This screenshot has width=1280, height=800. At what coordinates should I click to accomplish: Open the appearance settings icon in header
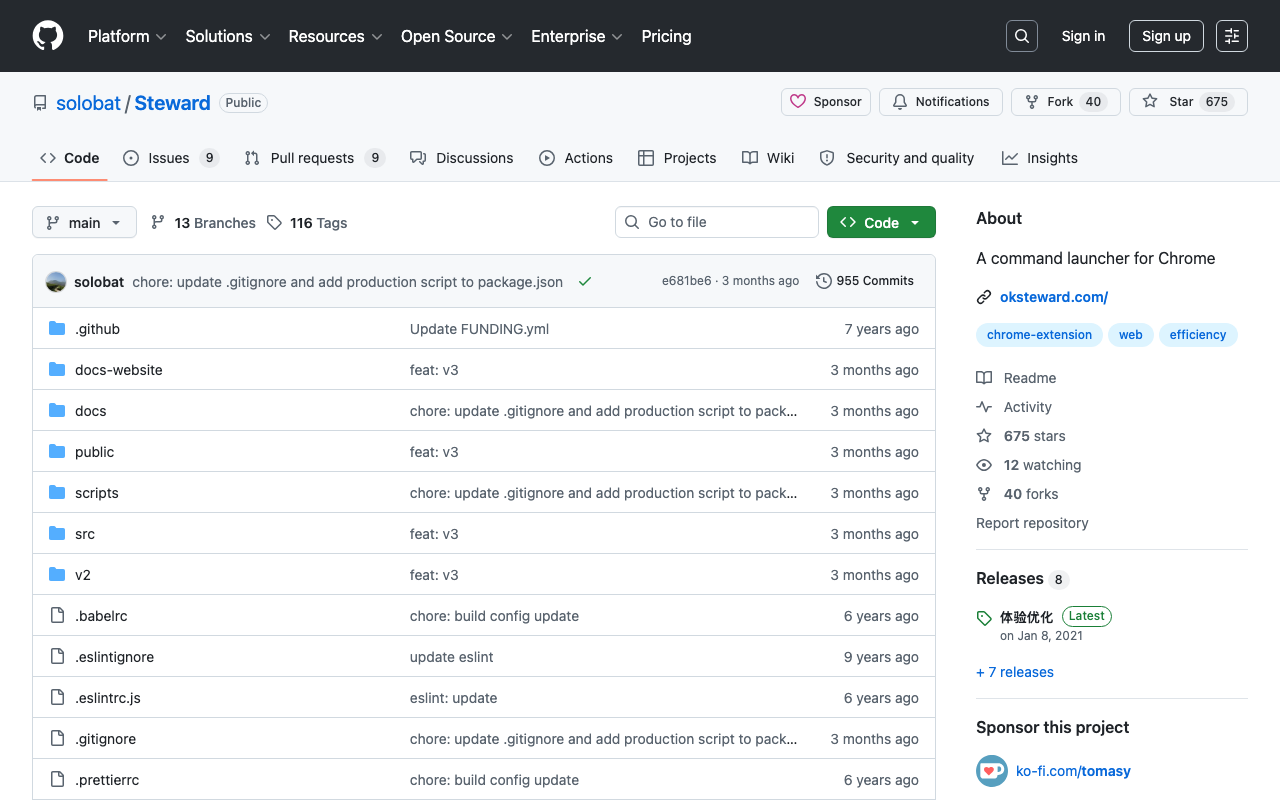1232,36
